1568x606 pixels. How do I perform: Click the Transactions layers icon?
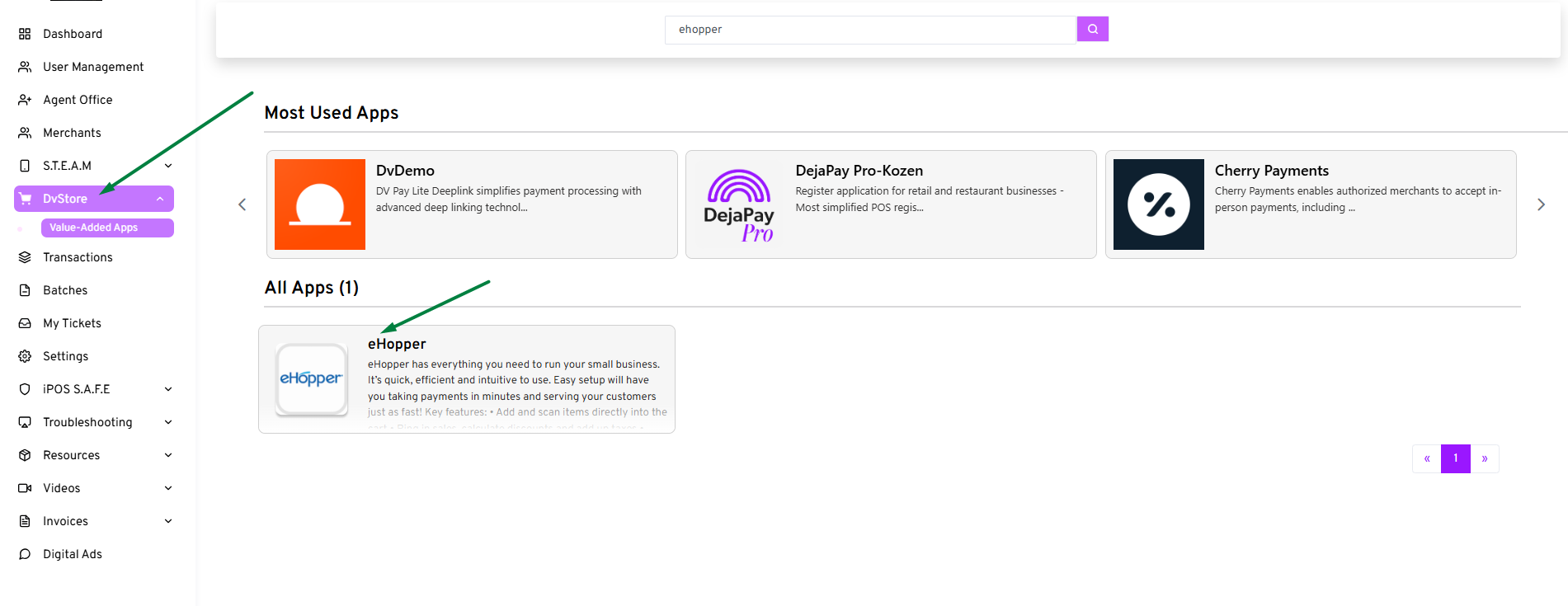click(x=25, y=257)
